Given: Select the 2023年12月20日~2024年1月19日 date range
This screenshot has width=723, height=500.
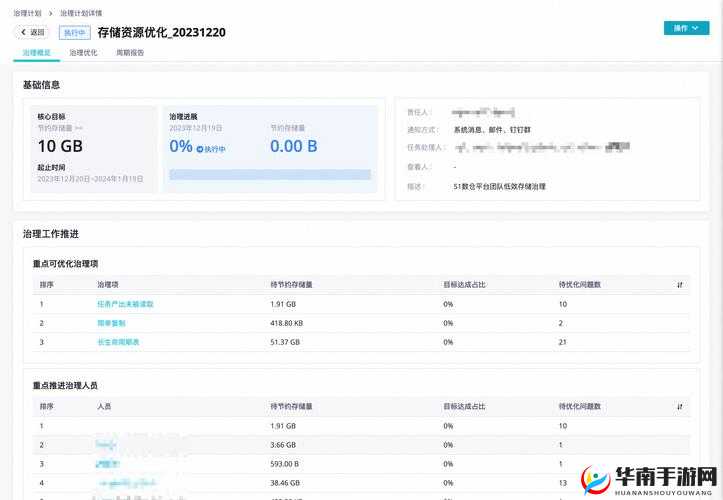Looking at the screenshot, I should click(x=90, y=179).
